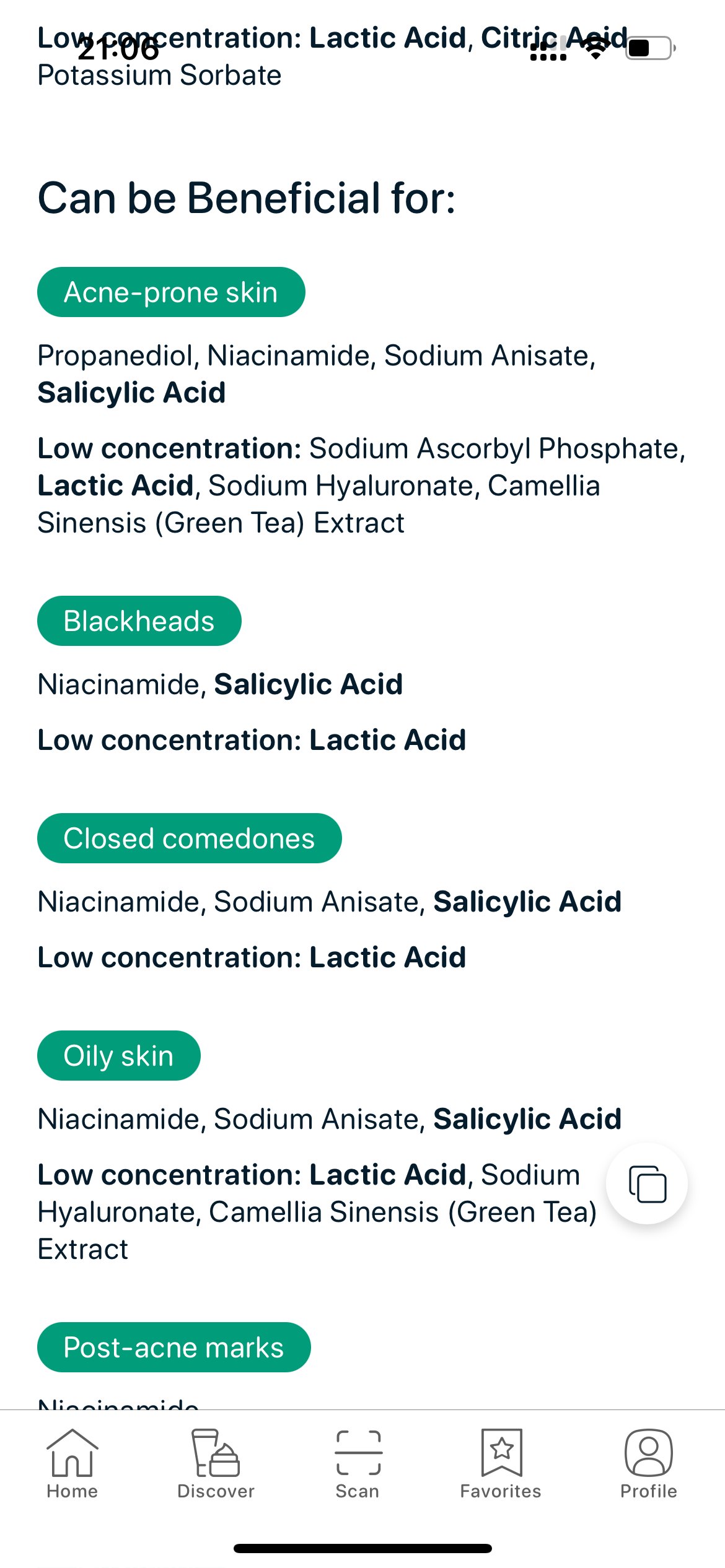This screenshot has height=1568, width=725.
Task: Select the Blackheads tag
Action: click(139, 620)
